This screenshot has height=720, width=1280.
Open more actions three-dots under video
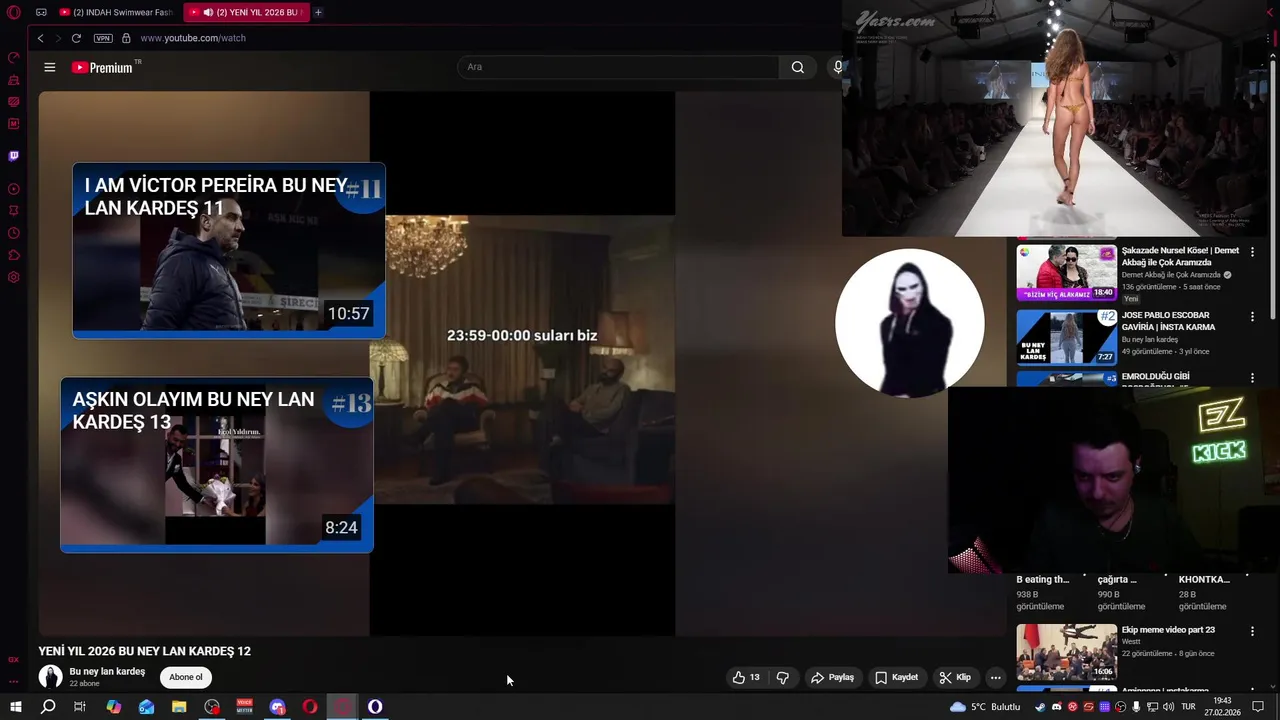(995, 677)
